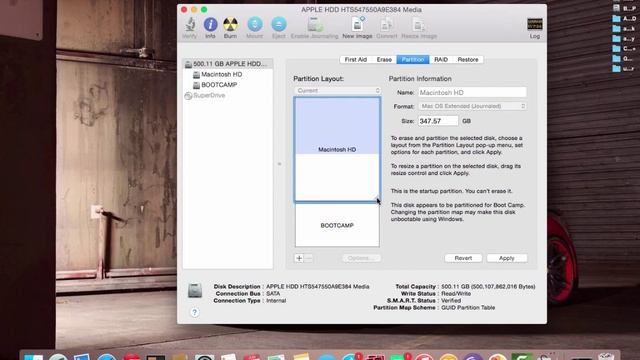Viewport: 640px width, 360px height.
Task: Select 500.11 GB APPLE HDD in sidebar
Action: pos(227,64)
